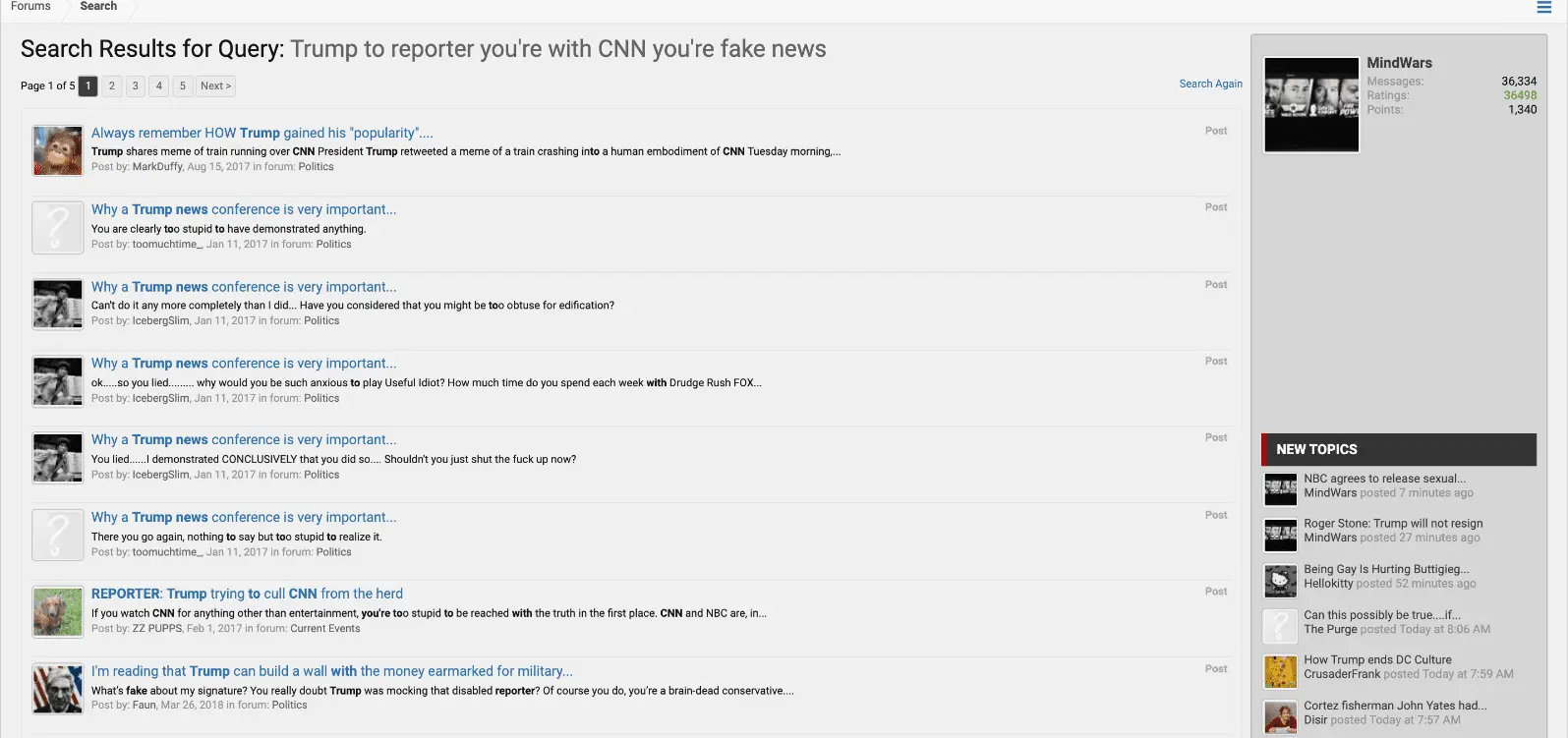
Task: Open Faun's avatar image
Action: click(x=58, y=689)
